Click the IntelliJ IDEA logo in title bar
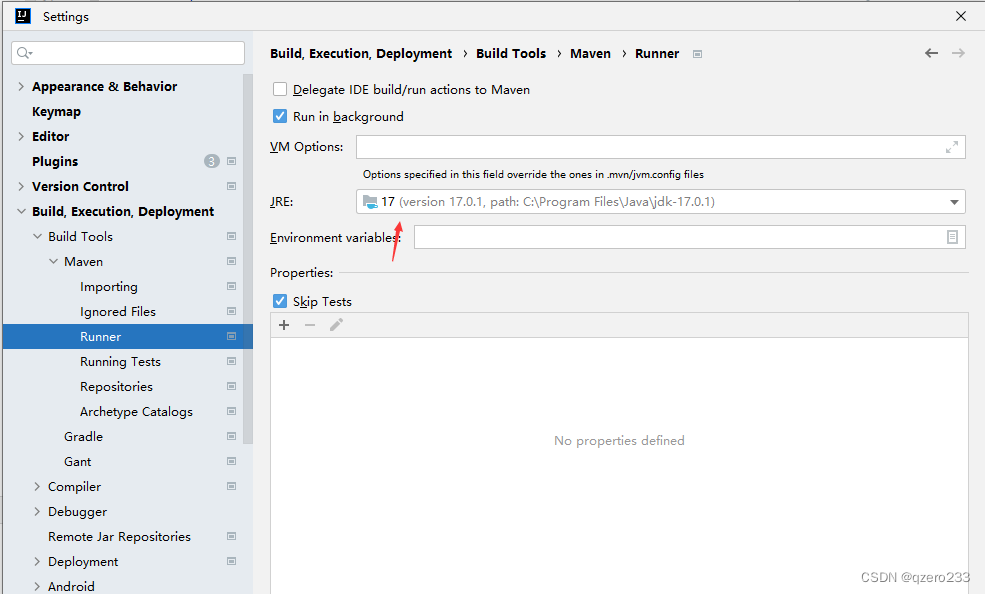 tap(23, 16)
